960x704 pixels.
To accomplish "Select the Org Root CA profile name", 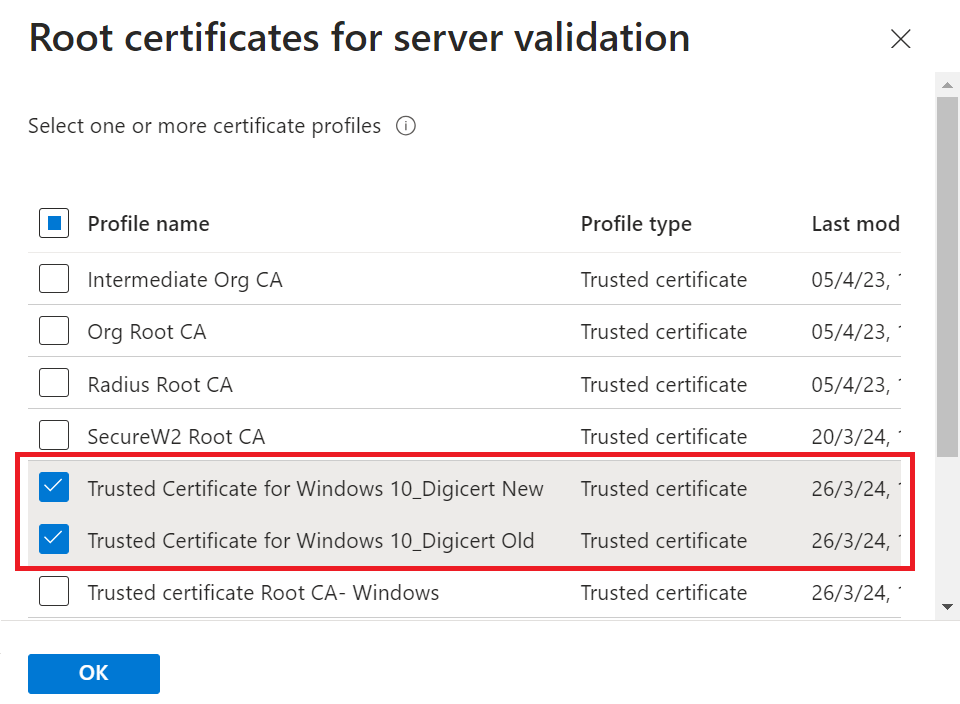I will click(x=147, y=332).
